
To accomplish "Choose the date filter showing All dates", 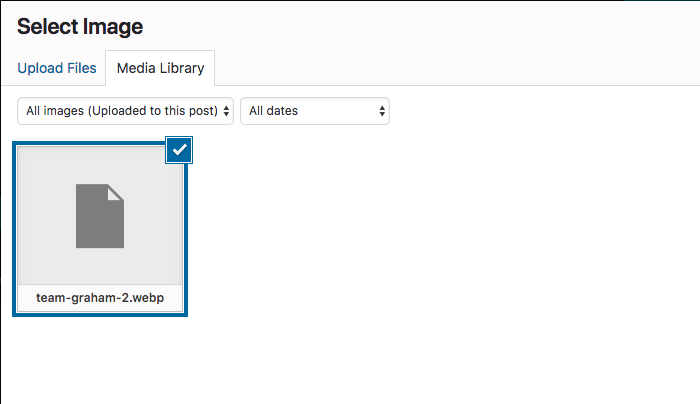I will [x=315, y=111].
